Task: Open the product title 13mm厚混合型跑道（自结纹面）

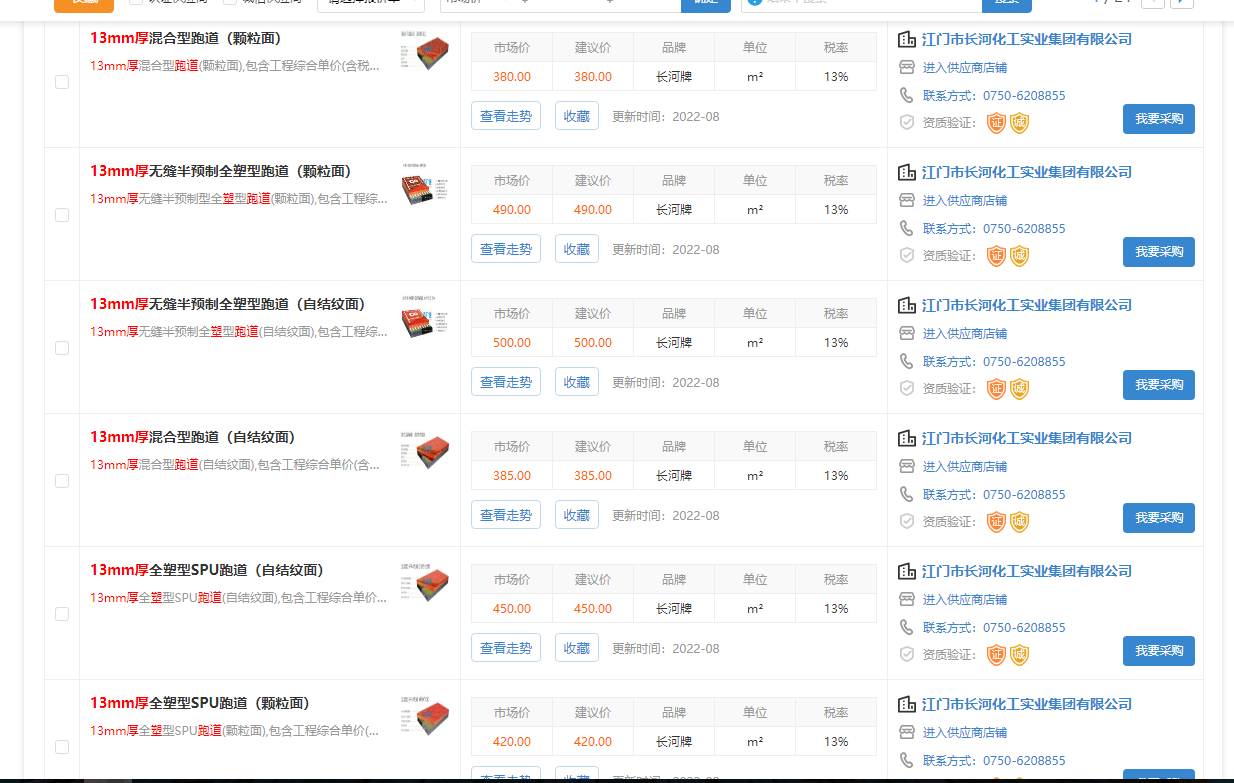Action: [192, 437]
